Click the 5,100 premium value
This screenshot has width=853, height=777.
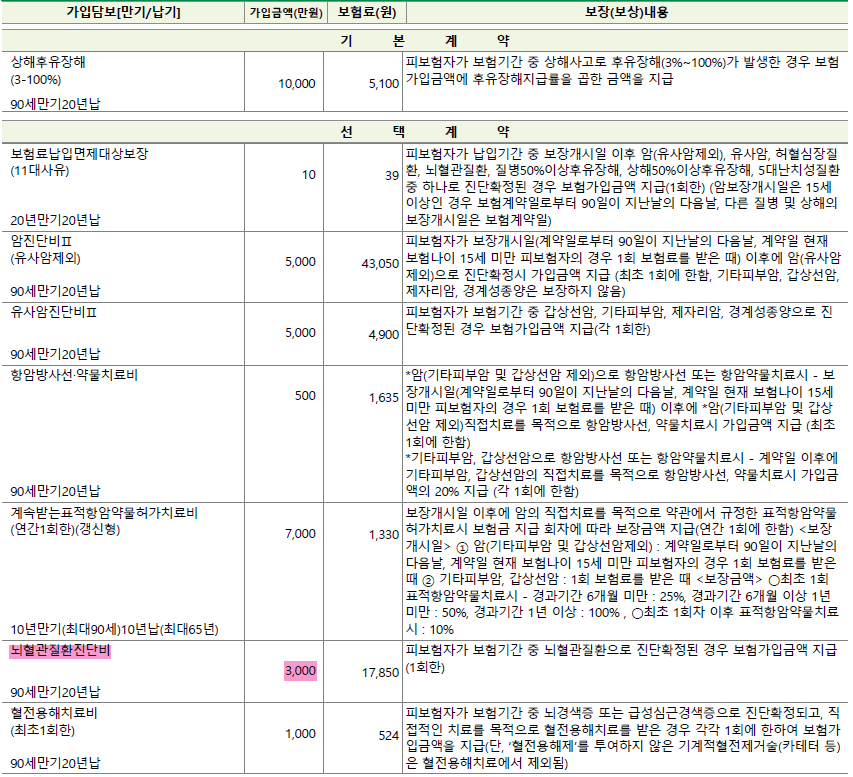point(383,84)
